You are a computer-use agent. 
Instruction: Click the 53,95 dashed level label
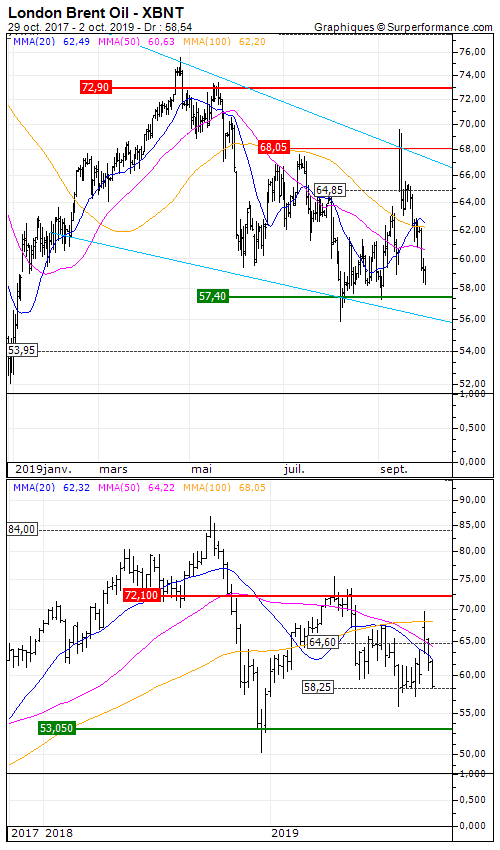[x=22, y=350]
